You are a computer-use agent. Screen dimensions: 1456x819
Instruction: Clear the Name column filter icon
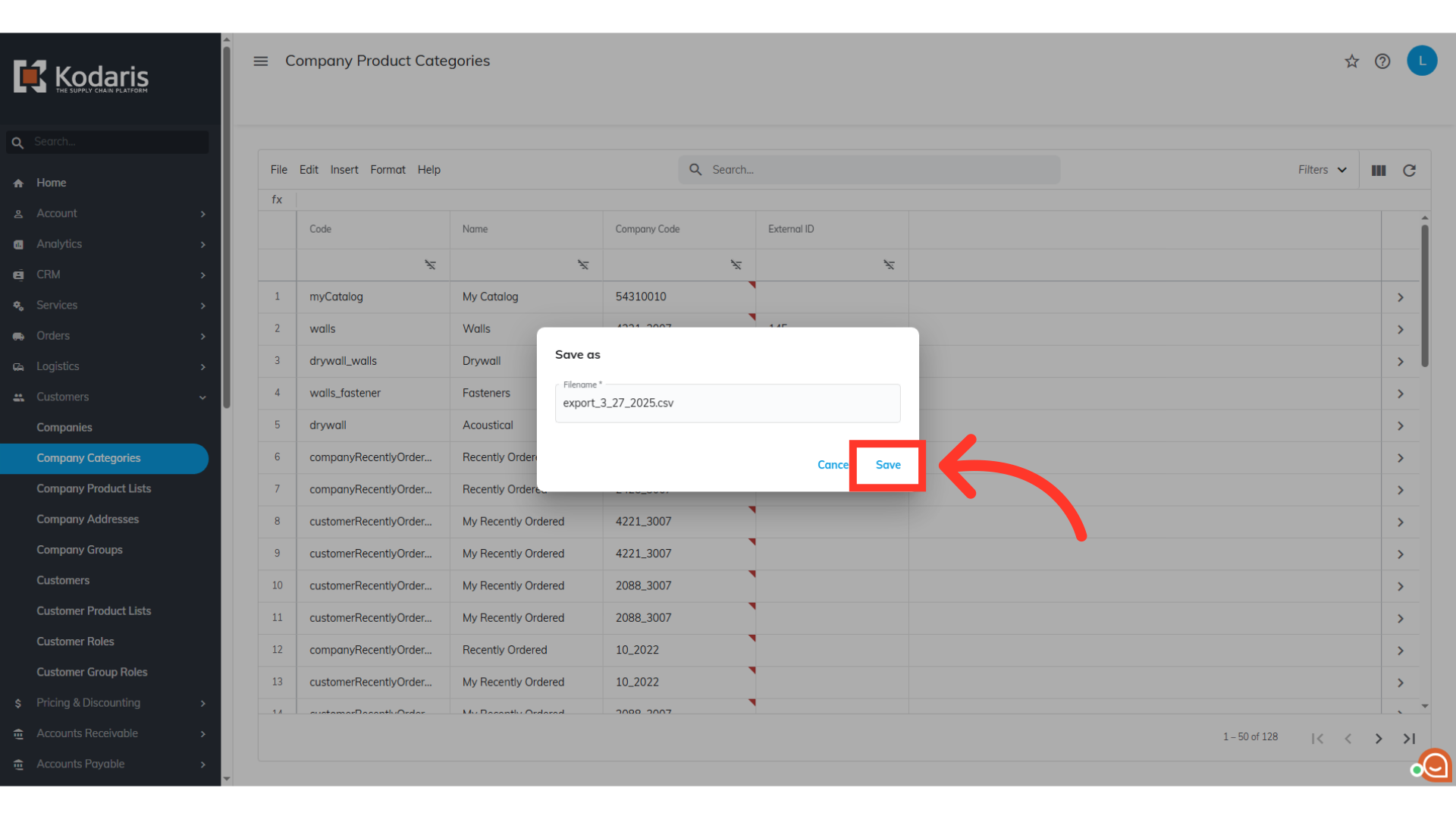[583, 265]
